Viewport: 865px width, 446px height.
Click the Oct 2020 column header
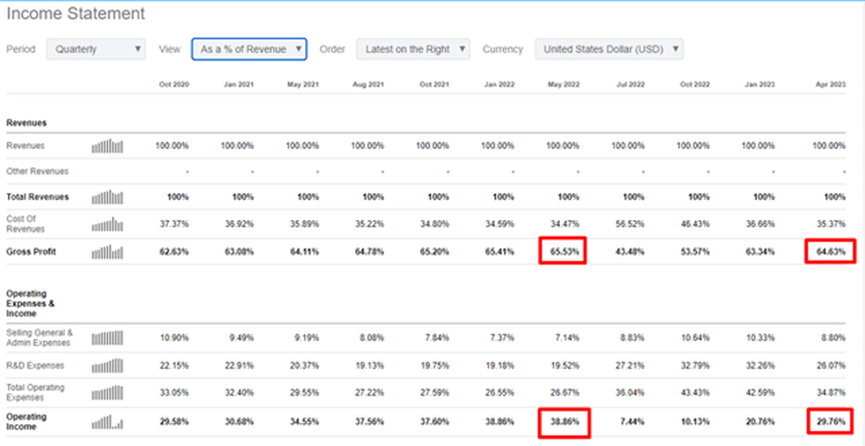click(x=174, y=84)
